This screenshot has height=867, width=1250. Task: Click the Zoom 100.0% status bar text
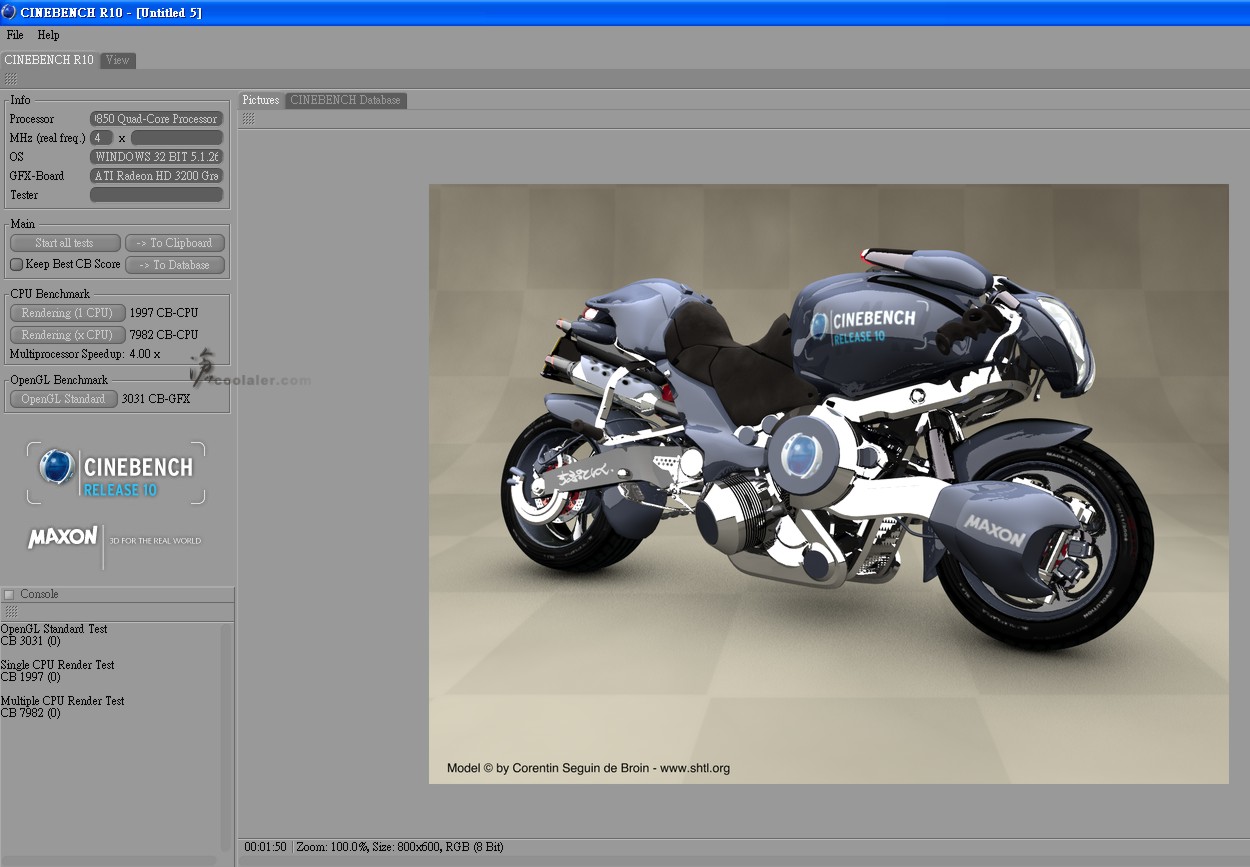click(333, 847)
